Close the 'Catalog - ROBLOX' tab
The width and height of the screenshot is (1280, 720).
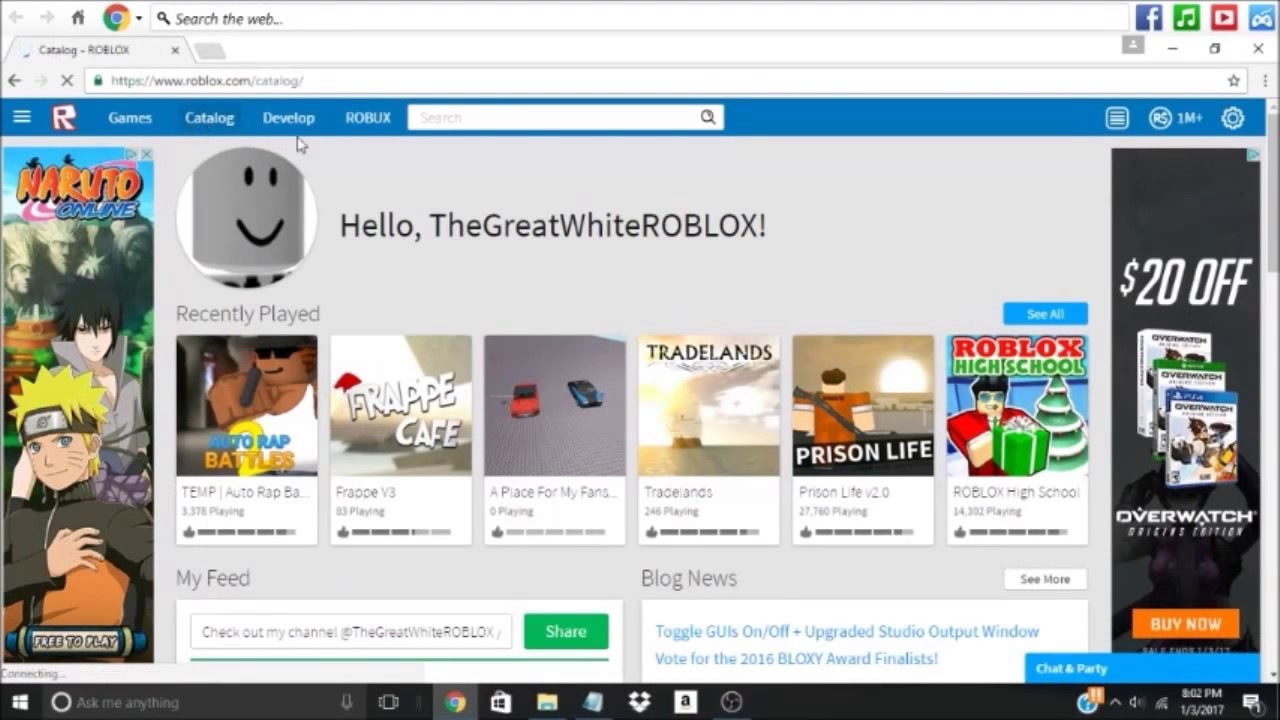175,50
